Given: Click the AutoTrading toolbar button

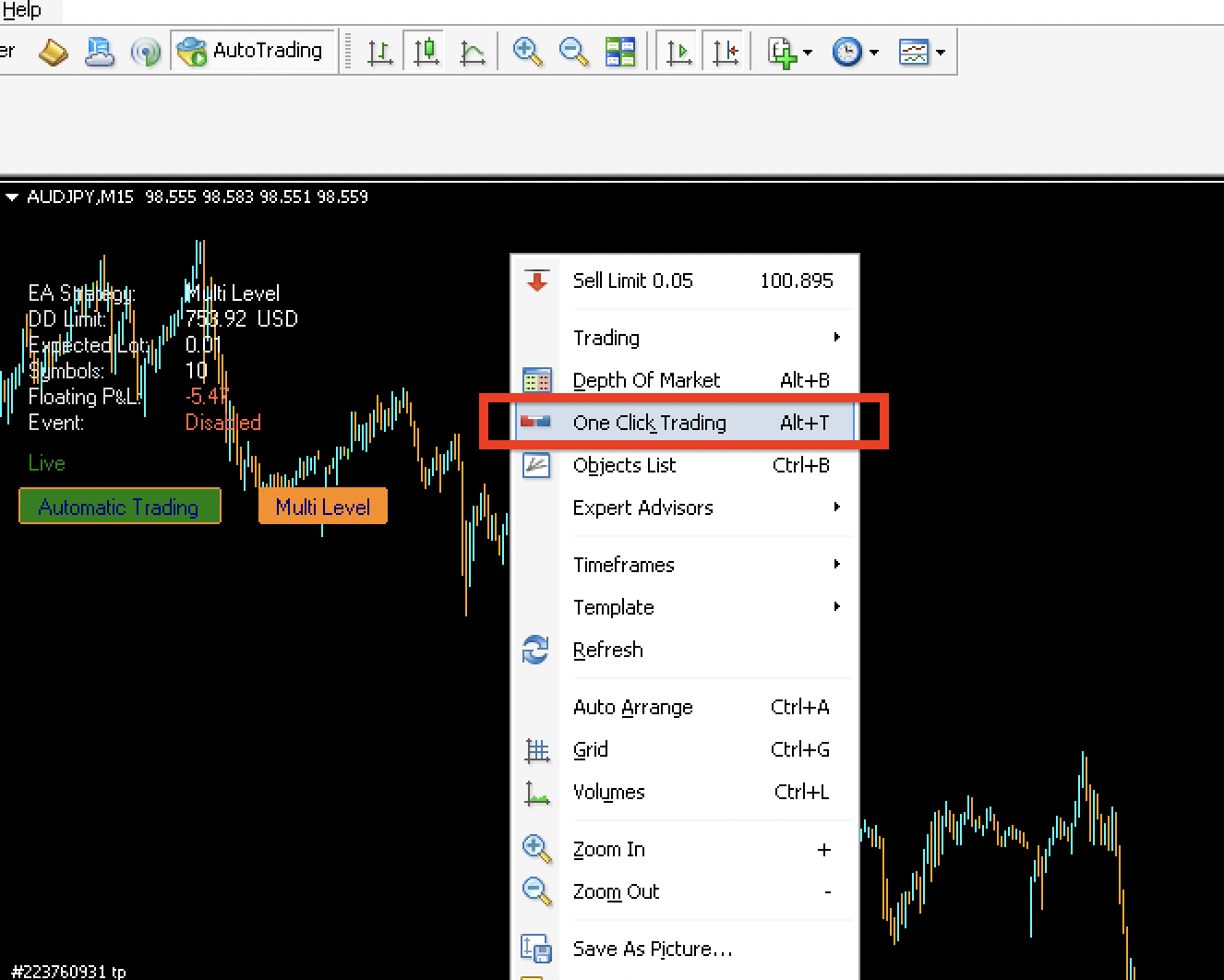Looking at the screenshot, I should pos(252,51).
